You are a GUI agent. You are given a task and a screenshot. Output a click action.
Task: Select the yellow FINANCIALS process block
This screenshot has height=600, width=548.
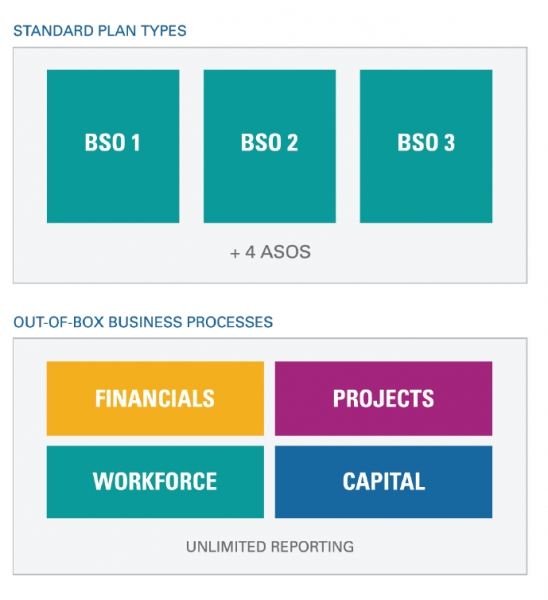[x=155, y=398]
